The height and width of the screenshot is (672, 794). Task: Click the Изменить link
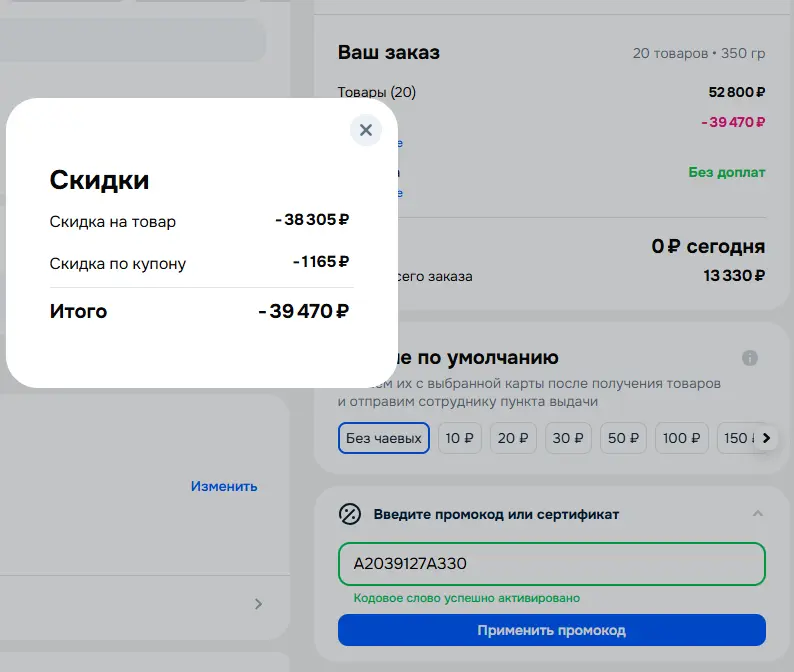pyautogui.click(x=224, y=486)
